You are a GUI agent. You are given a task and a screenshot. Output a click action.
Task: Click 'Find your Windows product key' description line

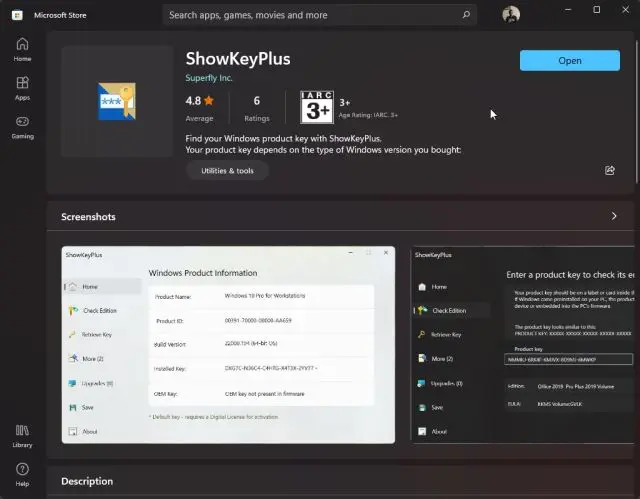[x=283, y=138]
